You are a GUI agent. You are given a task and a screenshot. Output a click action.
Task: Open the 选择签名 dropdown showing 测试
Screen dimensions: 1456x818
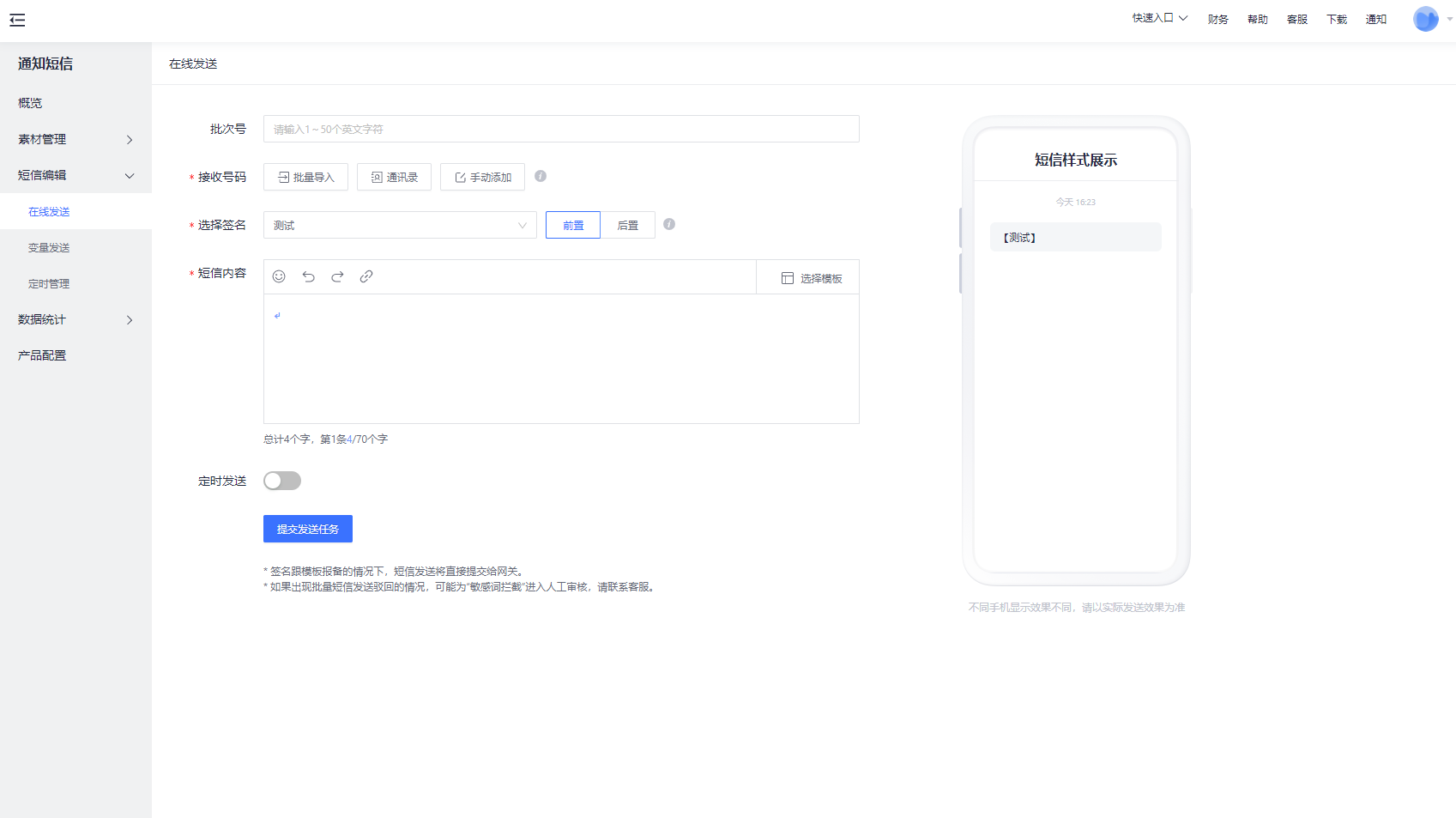click(400, 225)
